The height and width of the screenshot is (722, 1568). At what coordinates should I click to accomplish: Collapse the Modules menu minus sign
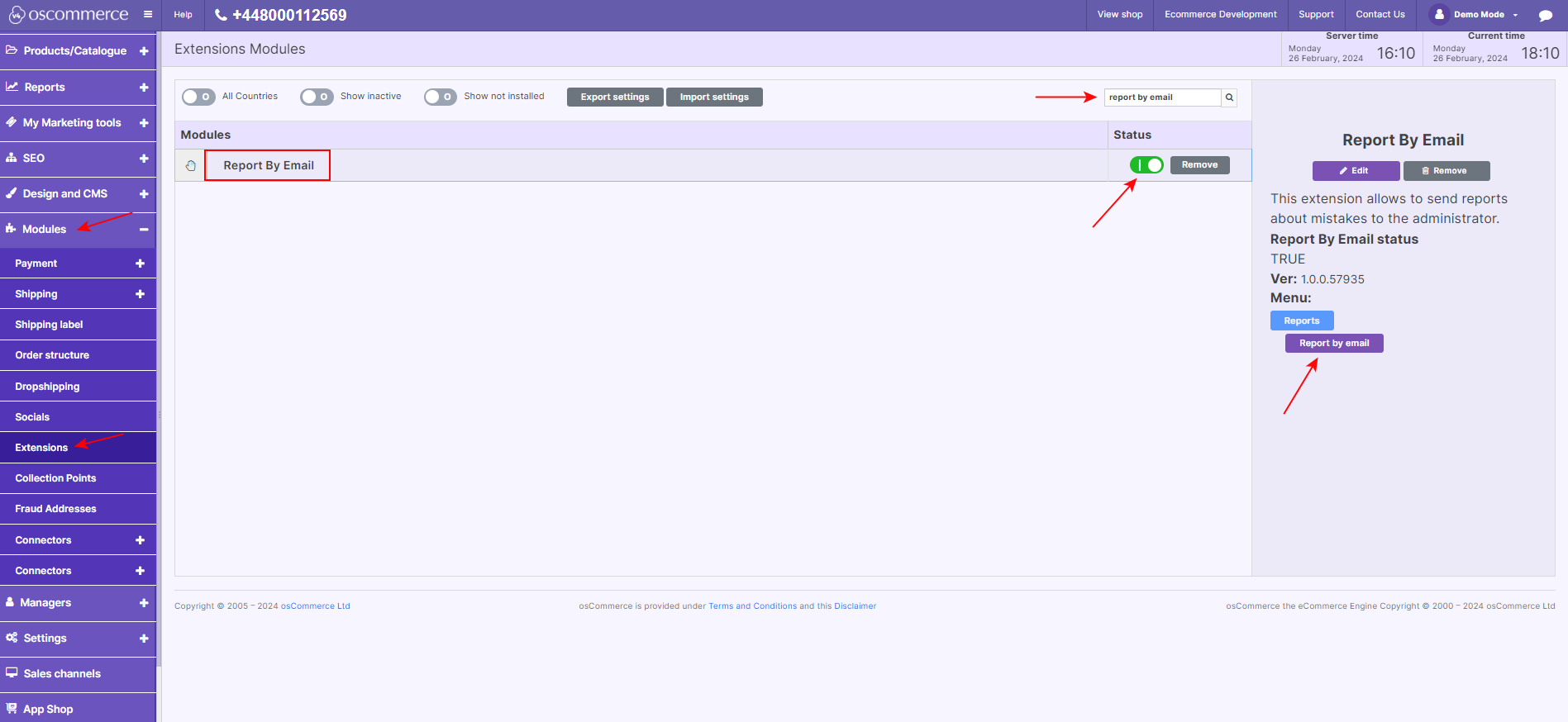[x=144, y=229]
